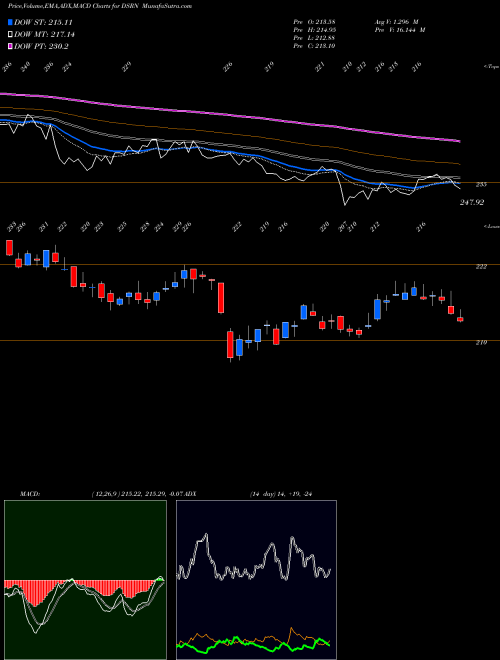
Task: Click the 235 price level label
Action: pos(481,184)
